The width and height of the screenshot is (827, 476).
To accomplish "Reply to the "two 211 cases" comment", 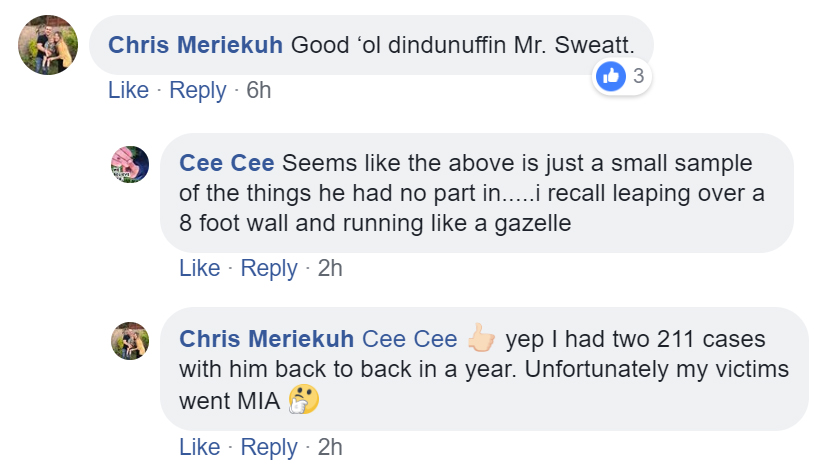I will coord(269,446).
